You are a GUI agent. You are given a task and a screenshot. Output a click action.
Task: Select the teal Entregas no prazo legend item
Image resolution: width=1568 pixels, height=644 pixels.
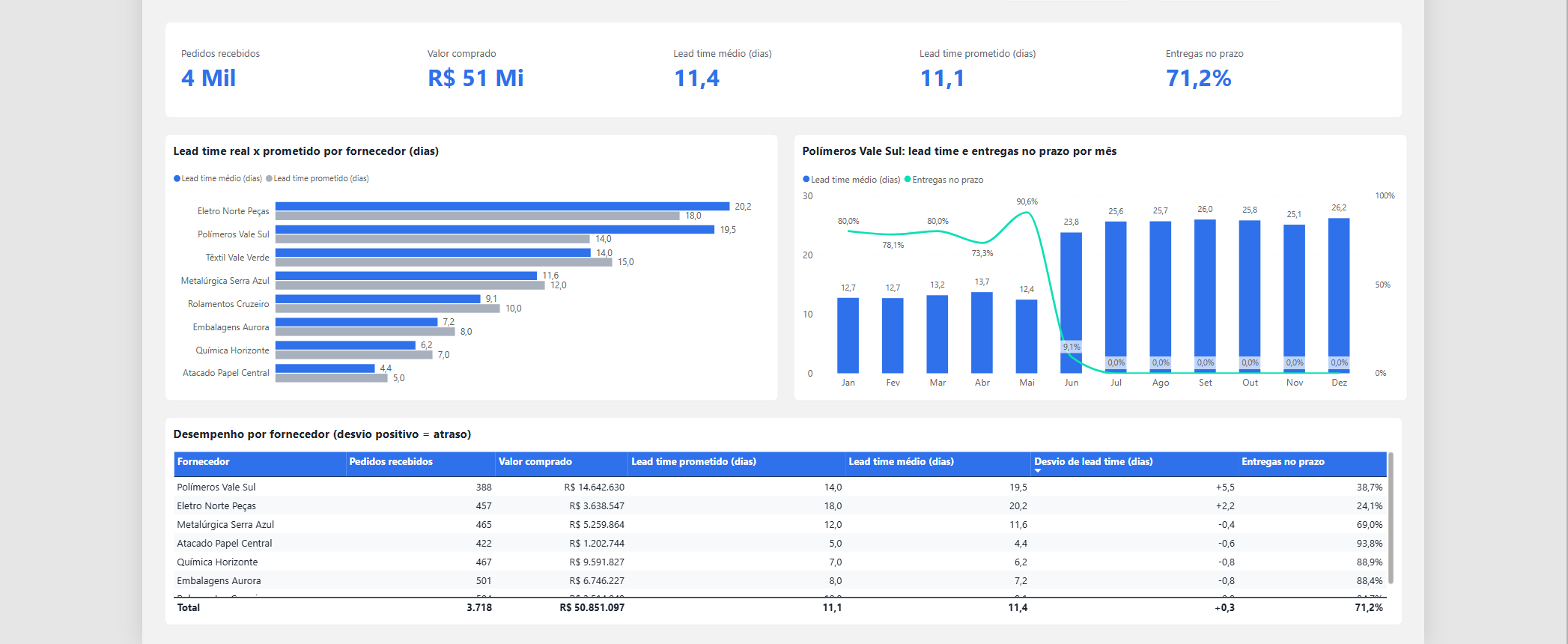pyautogui.click(x=944, y=180)
